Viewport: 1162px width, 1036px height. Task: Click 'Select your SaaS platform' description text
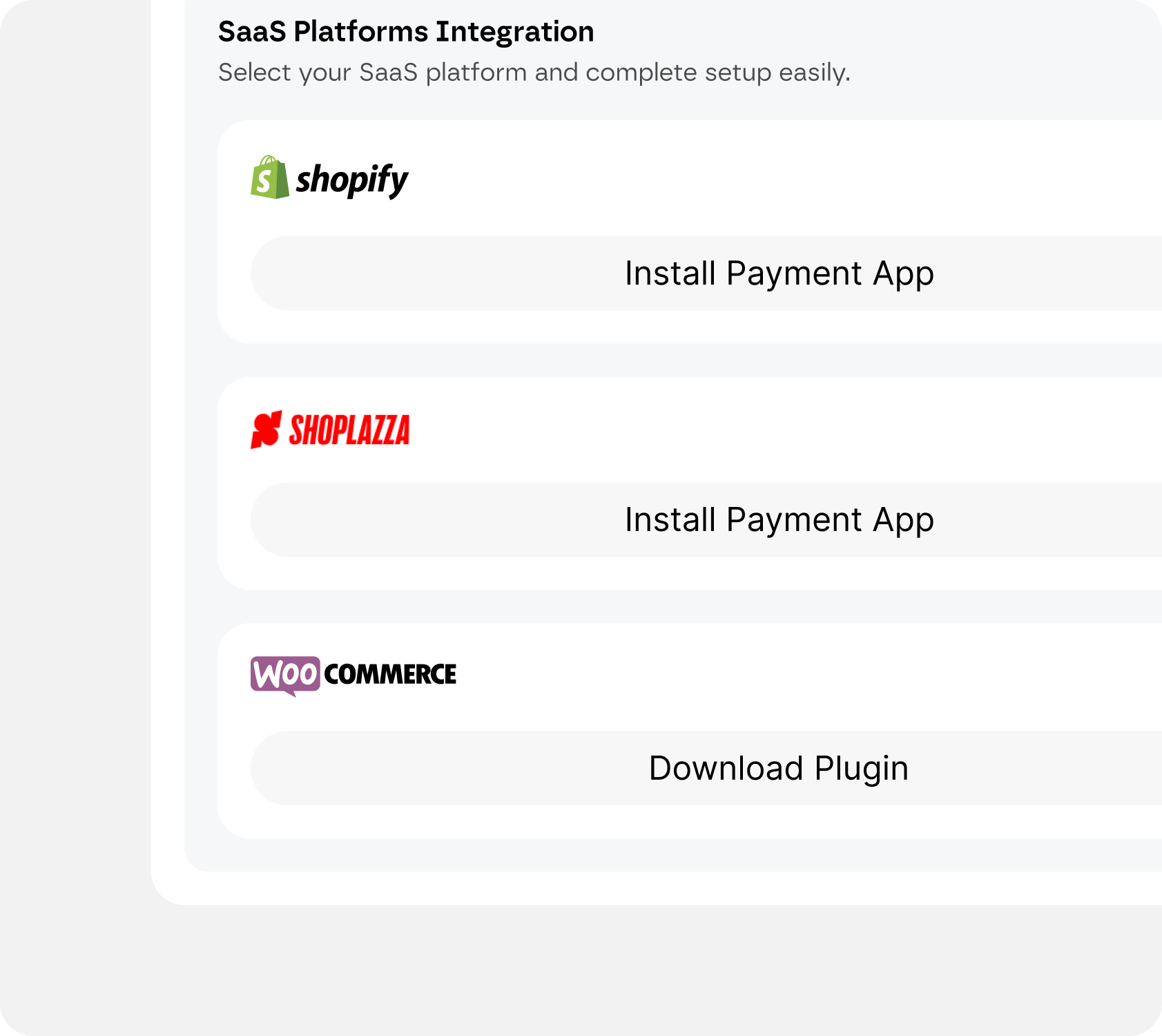(x=534, y=73)
